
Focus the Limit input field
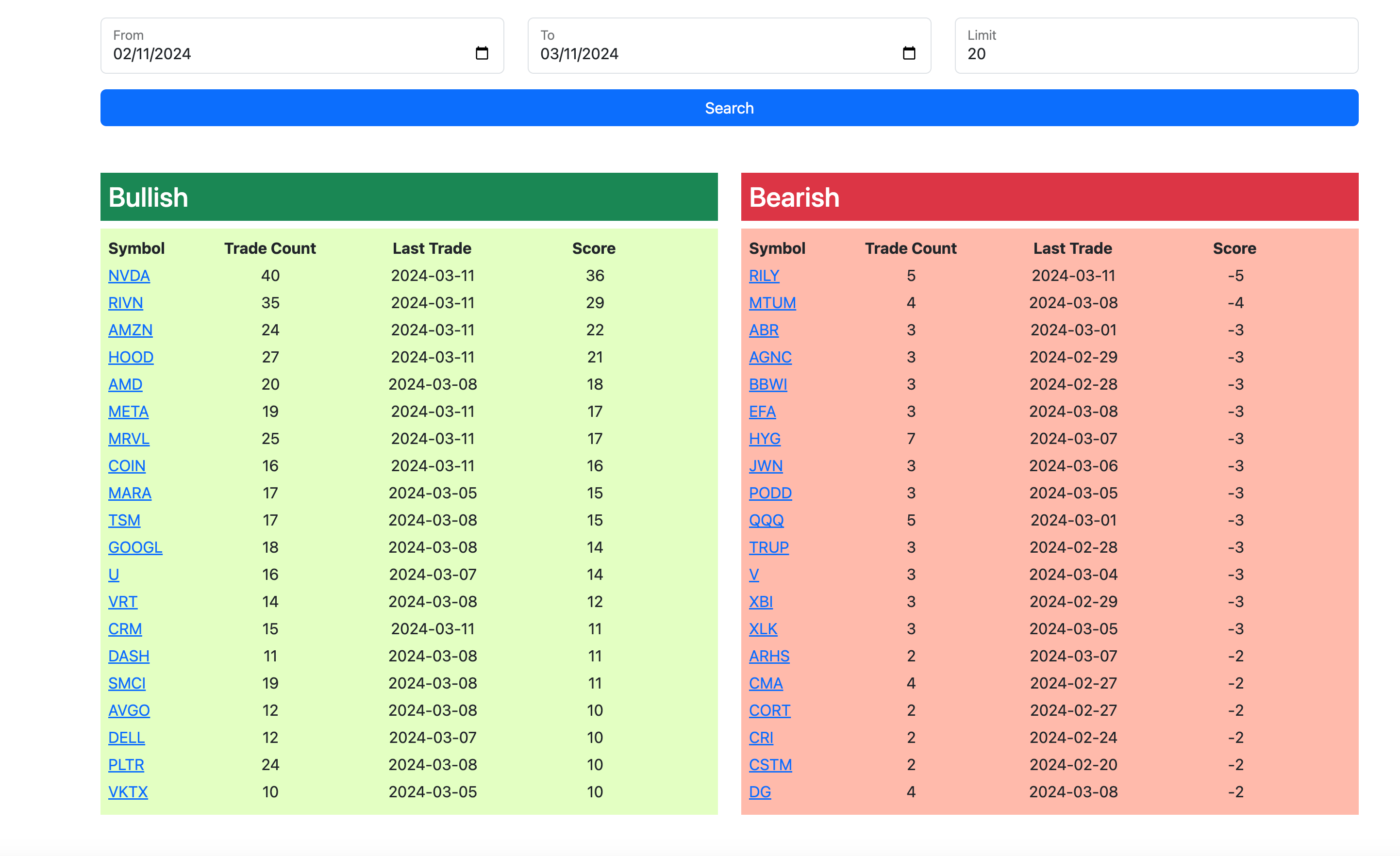1156,53
